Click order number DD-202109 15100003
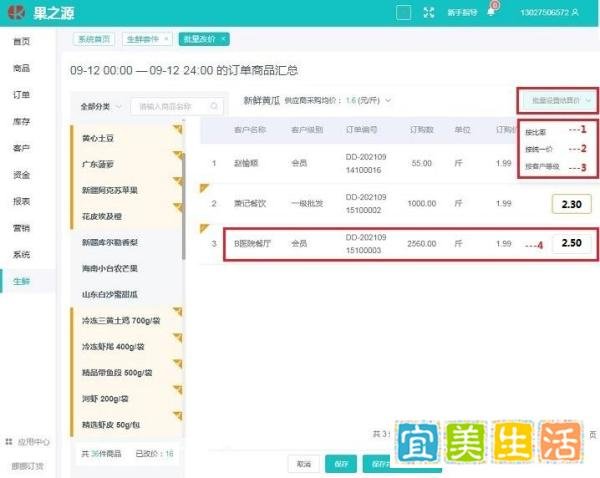600x478 pixels. (366, 244)
